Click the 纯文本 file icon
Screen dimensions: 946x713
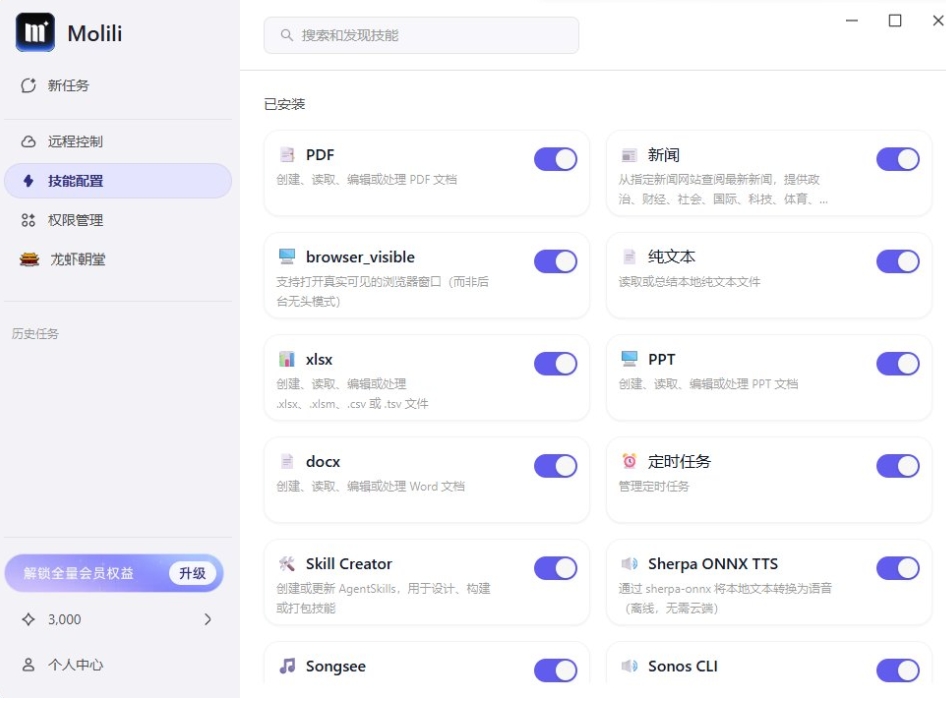coord(629,257)
